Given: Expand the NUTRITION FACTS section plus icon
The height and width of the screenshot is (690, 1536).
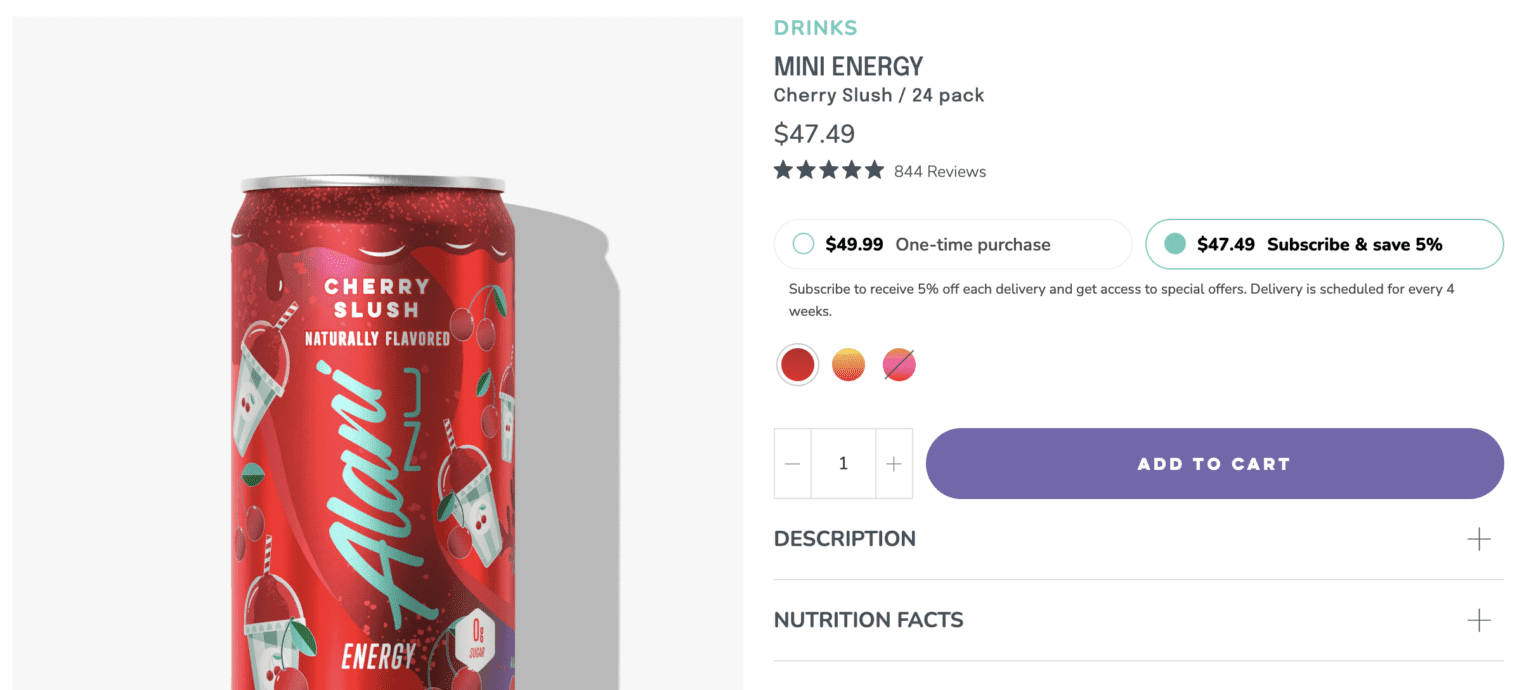Looking at the screenshot, I should click(x=1478, y=620).
